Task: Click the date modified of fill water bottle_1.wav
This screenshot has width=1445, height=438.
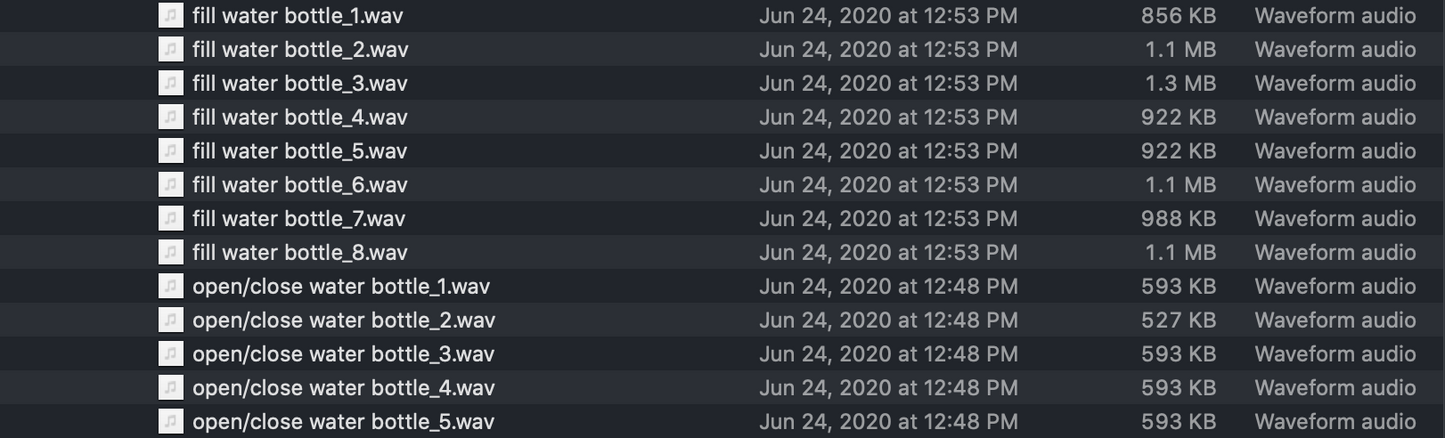Action: (x=888, y=16)
